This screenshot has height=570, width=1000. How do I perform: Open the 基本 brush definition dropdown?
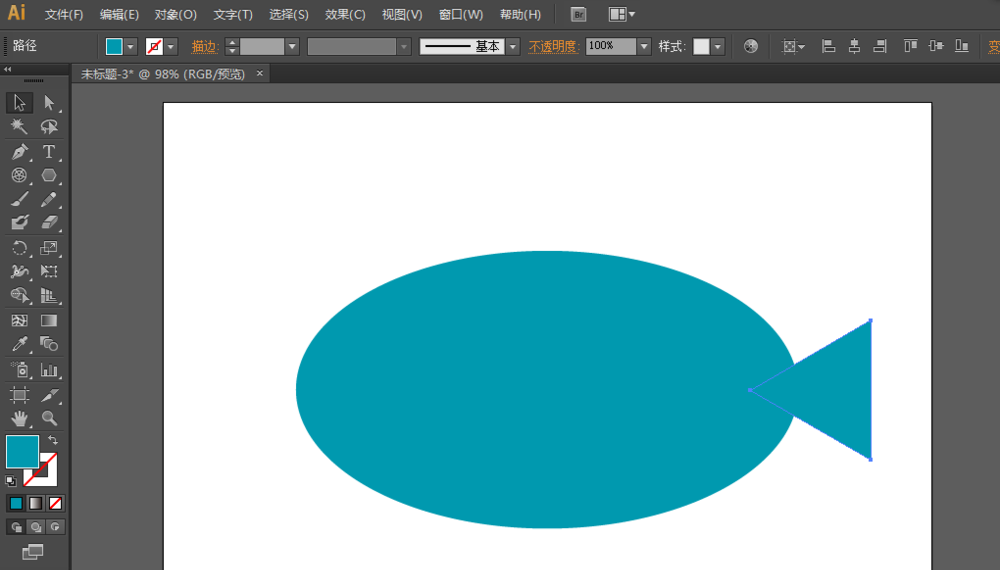pyautogui.click(x=513, y=47)
